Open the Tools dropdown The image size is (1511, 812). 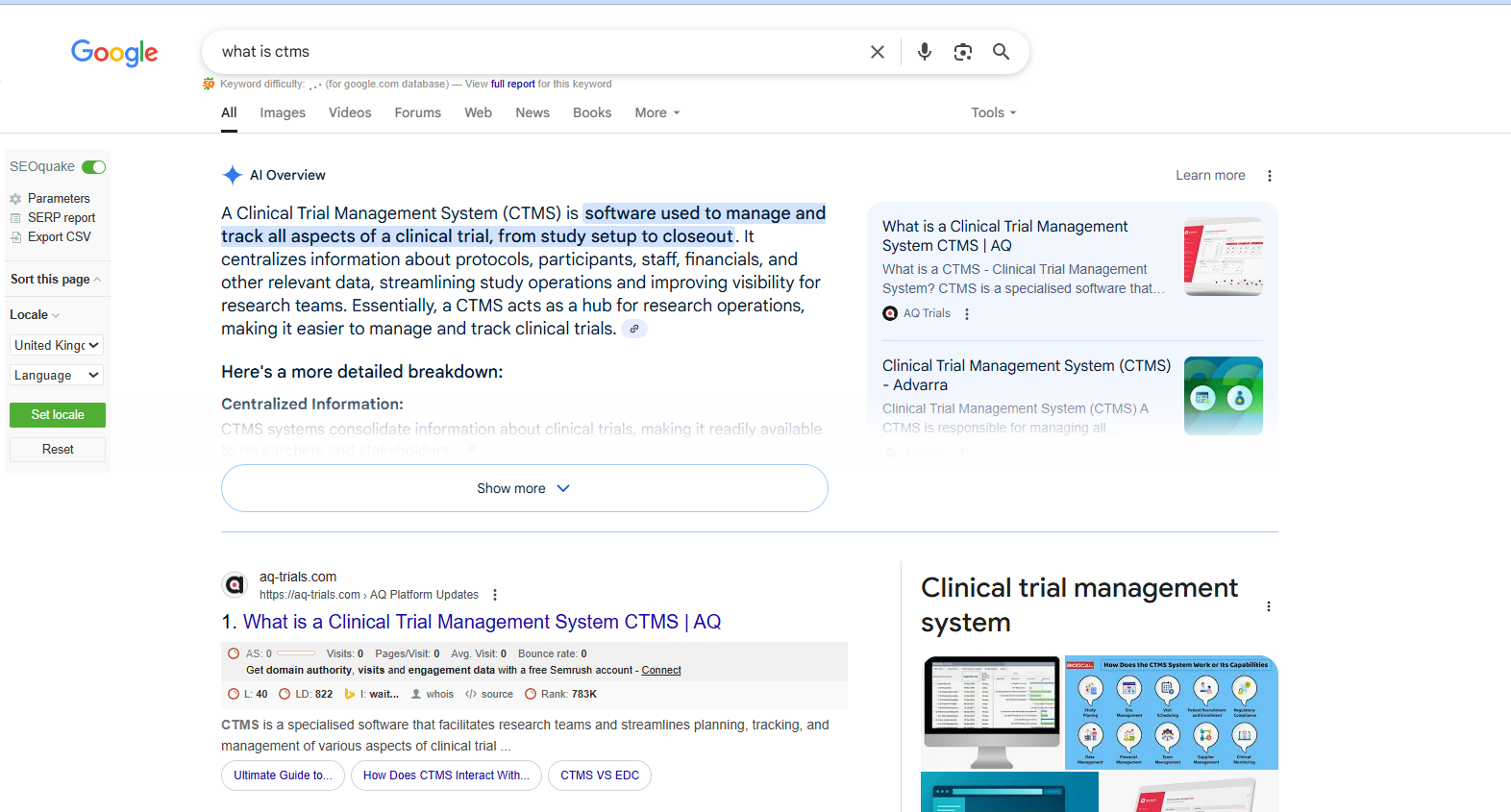(x=994, y=113)
